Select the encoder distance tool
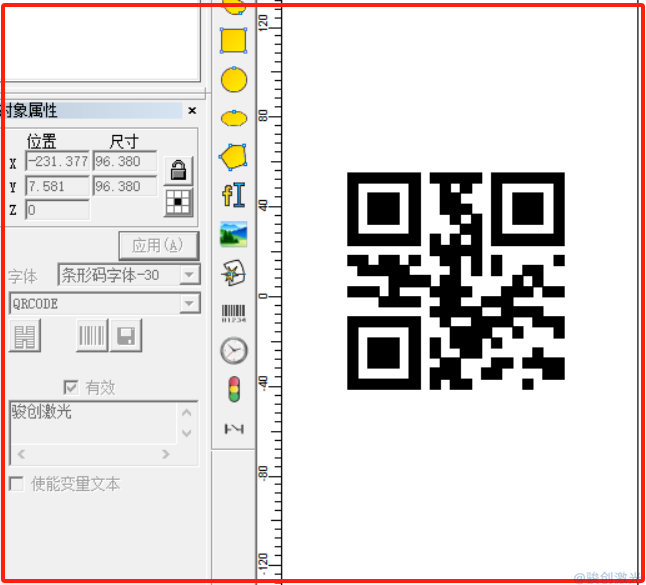The image size is (646, 585). 234,429
